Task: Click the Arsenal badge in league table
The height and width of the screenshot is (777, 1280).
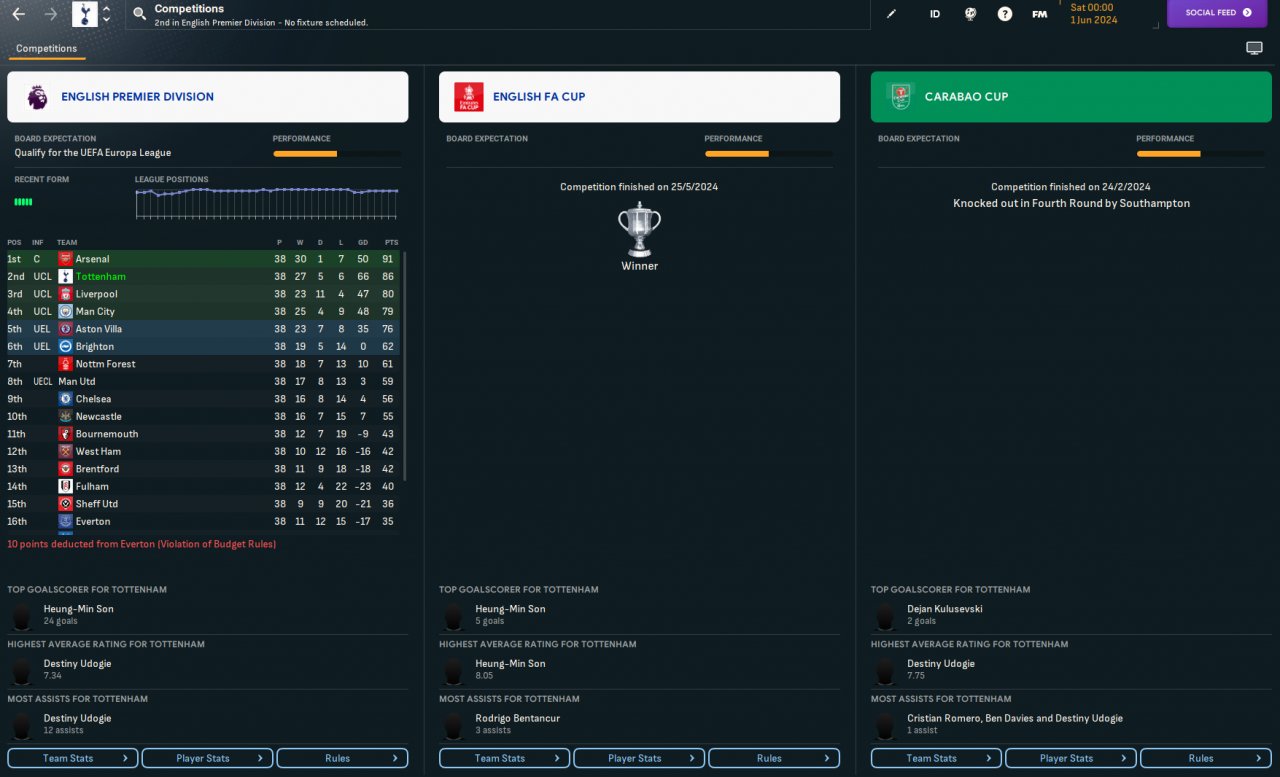Action: (x=65, y=259)
